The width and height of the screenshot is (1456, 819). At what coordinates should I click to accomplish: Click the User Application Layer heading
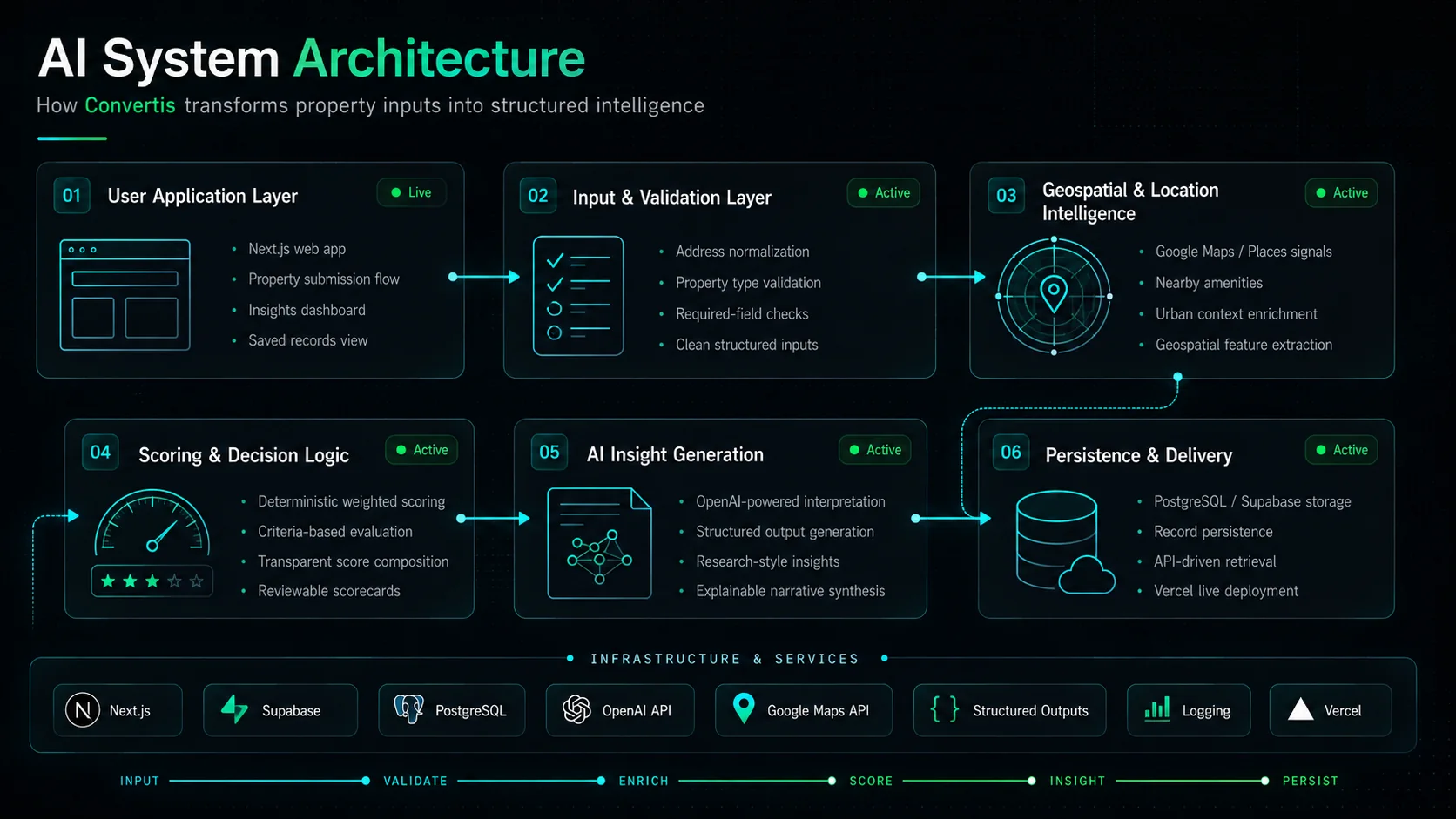tap(203, 196)
